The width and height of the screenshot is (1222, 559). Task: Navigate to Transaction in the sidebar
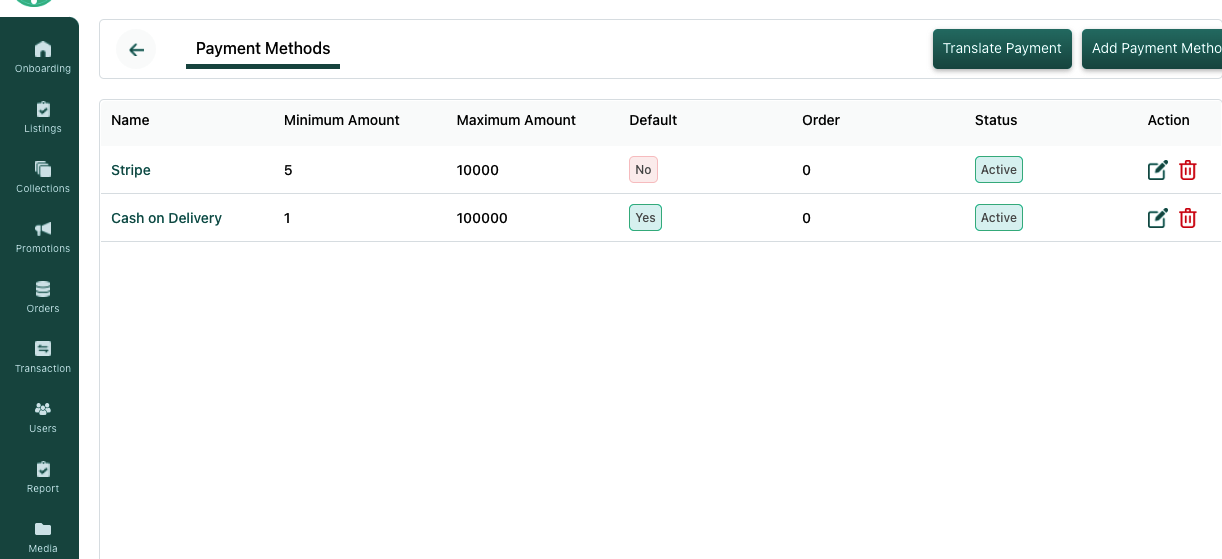[x=42, y=350]
